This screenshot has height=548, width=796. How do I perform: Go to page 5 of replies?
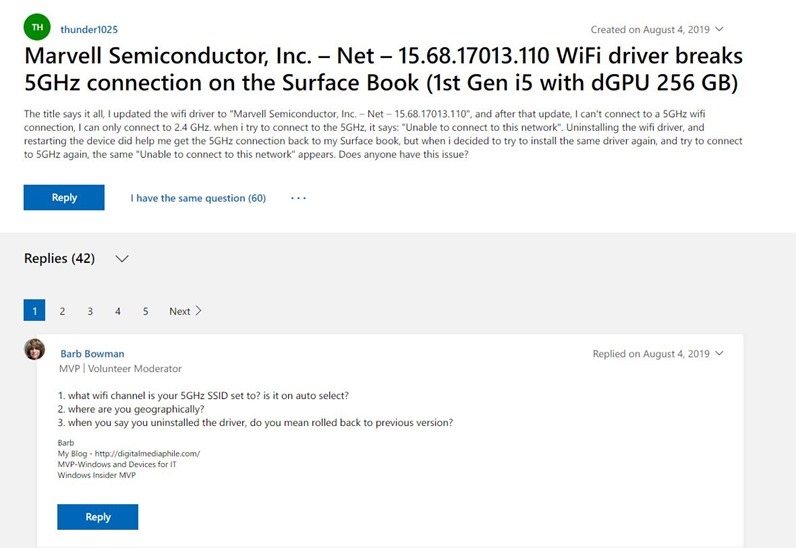pos(145,311)
